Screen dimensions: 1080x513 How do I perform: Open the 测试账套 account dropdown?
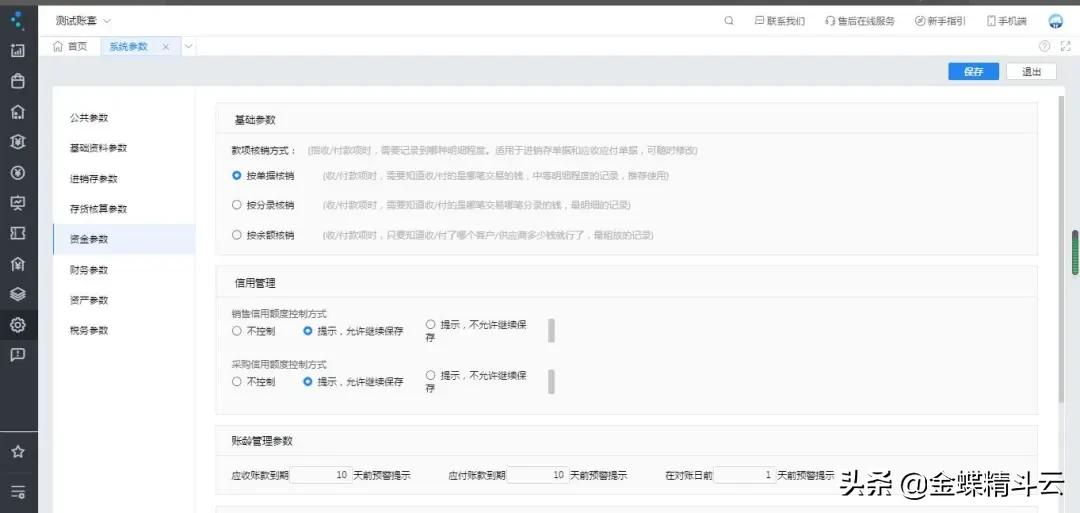coord(83,21)
